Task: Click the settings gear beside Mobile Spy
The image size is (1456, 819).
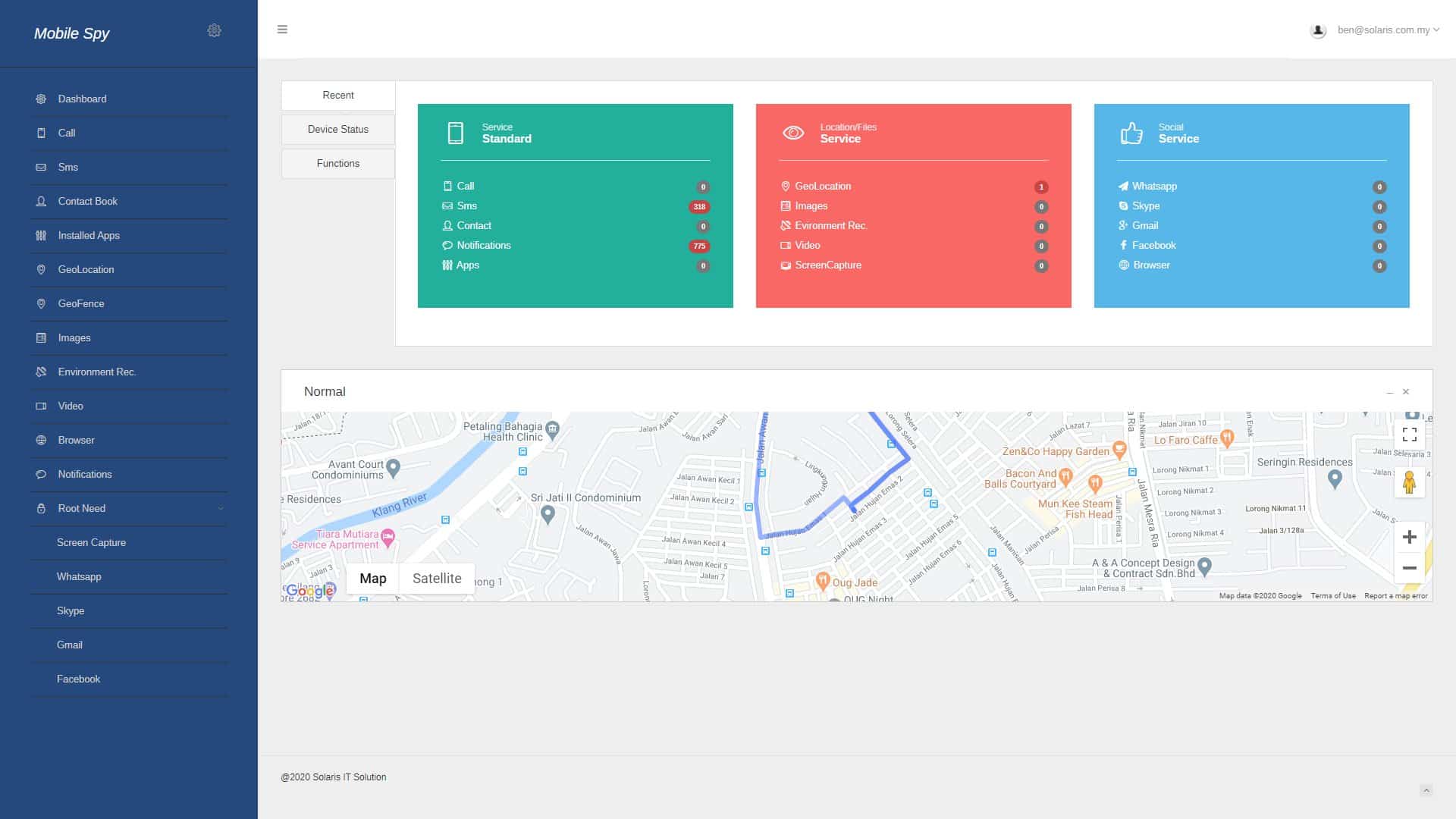Action: 214,30
